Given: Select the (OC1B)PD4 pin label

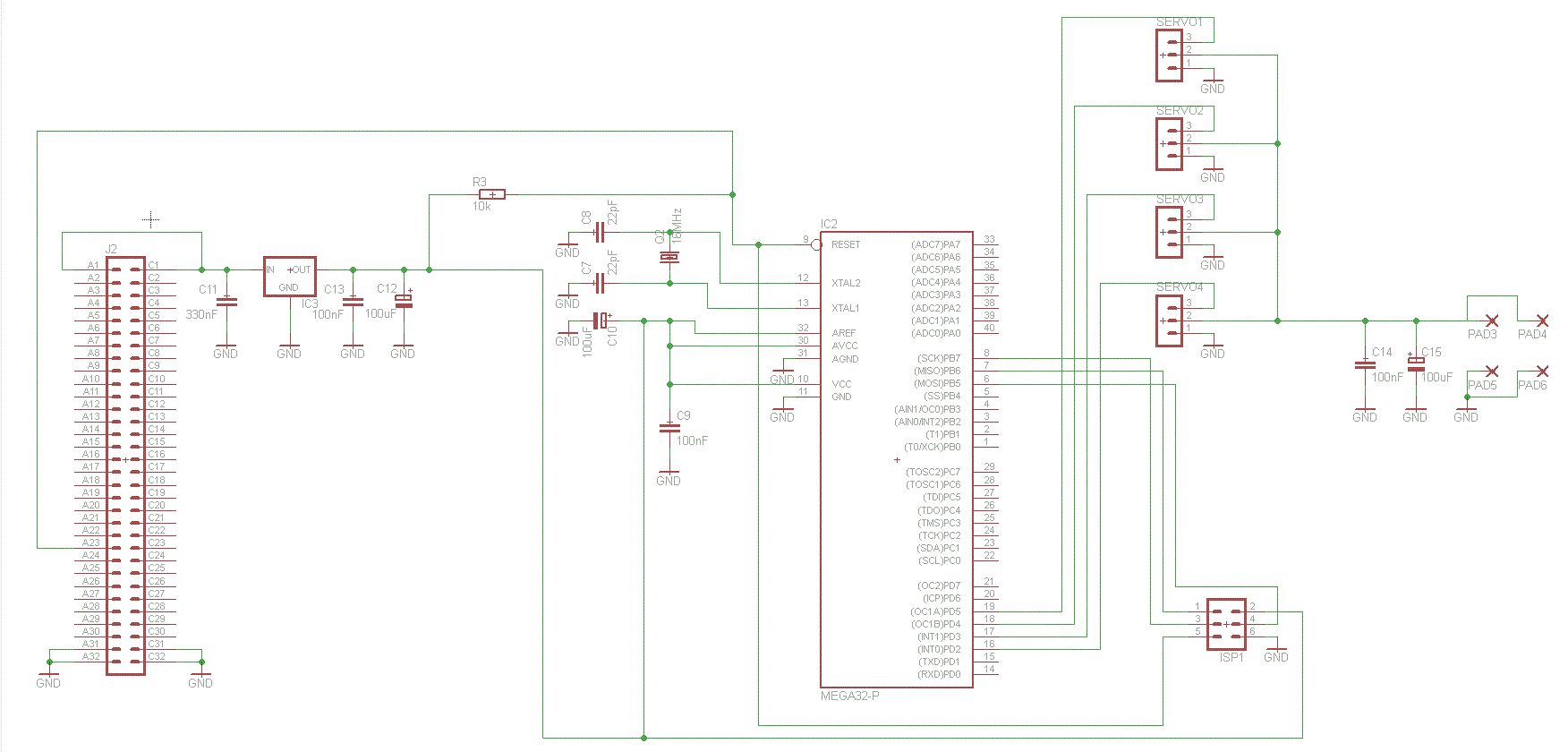Looking at the screenshot, I should 936,625.
